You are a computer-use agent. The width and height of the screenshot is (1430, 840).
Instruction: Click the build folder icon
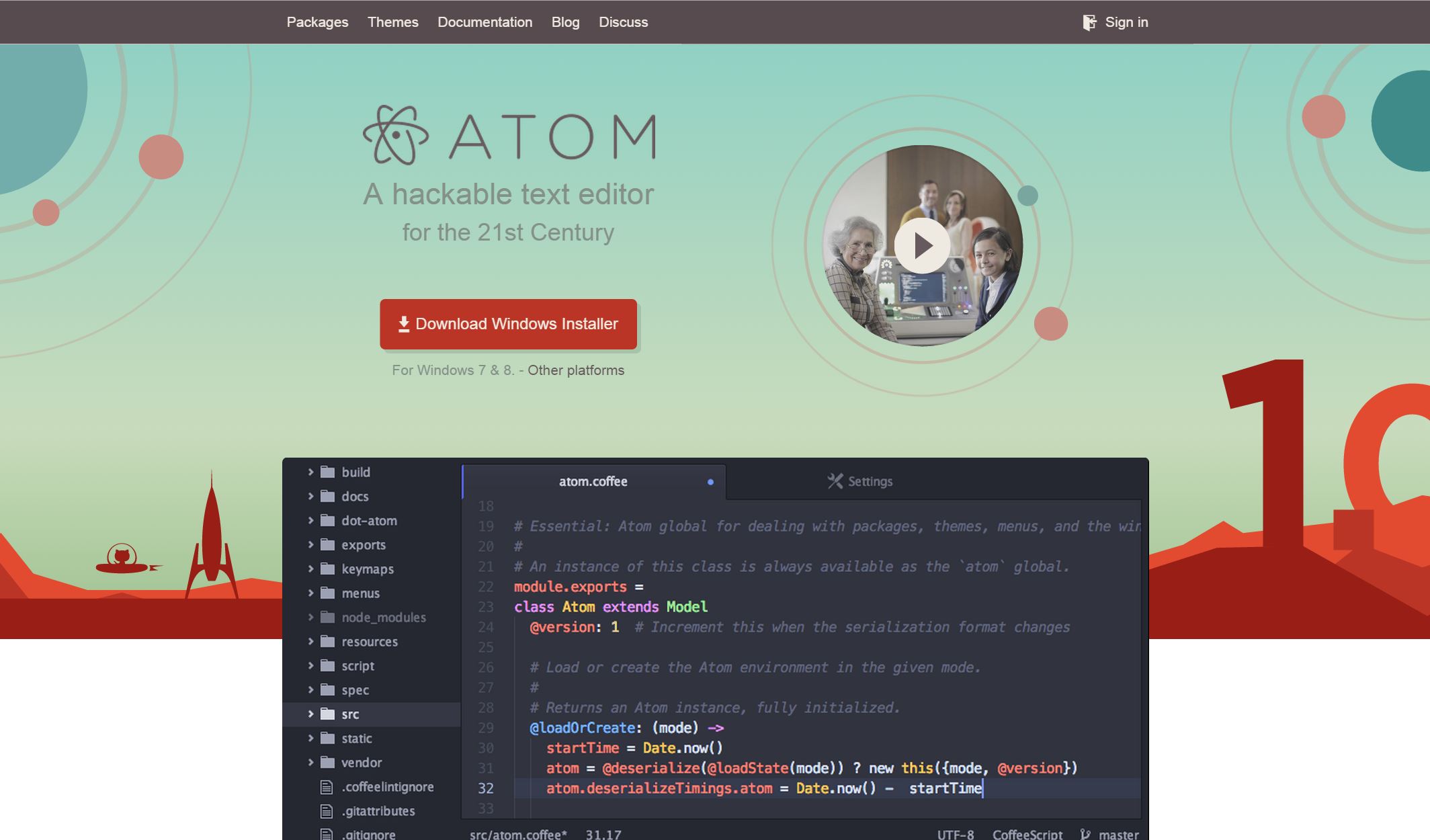327,472
